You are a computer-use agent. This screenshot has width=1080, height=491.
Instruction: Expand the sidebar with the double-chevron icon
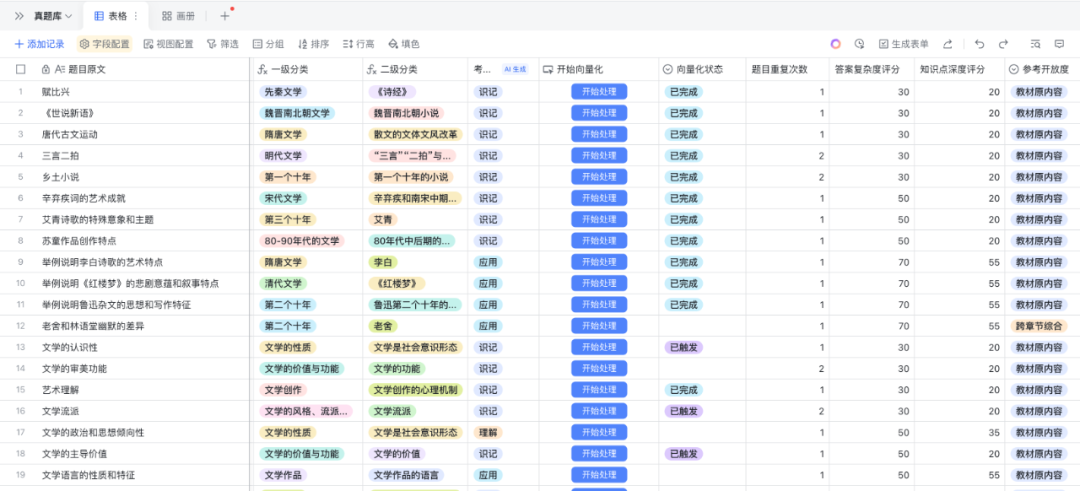(x=19, y=16)
